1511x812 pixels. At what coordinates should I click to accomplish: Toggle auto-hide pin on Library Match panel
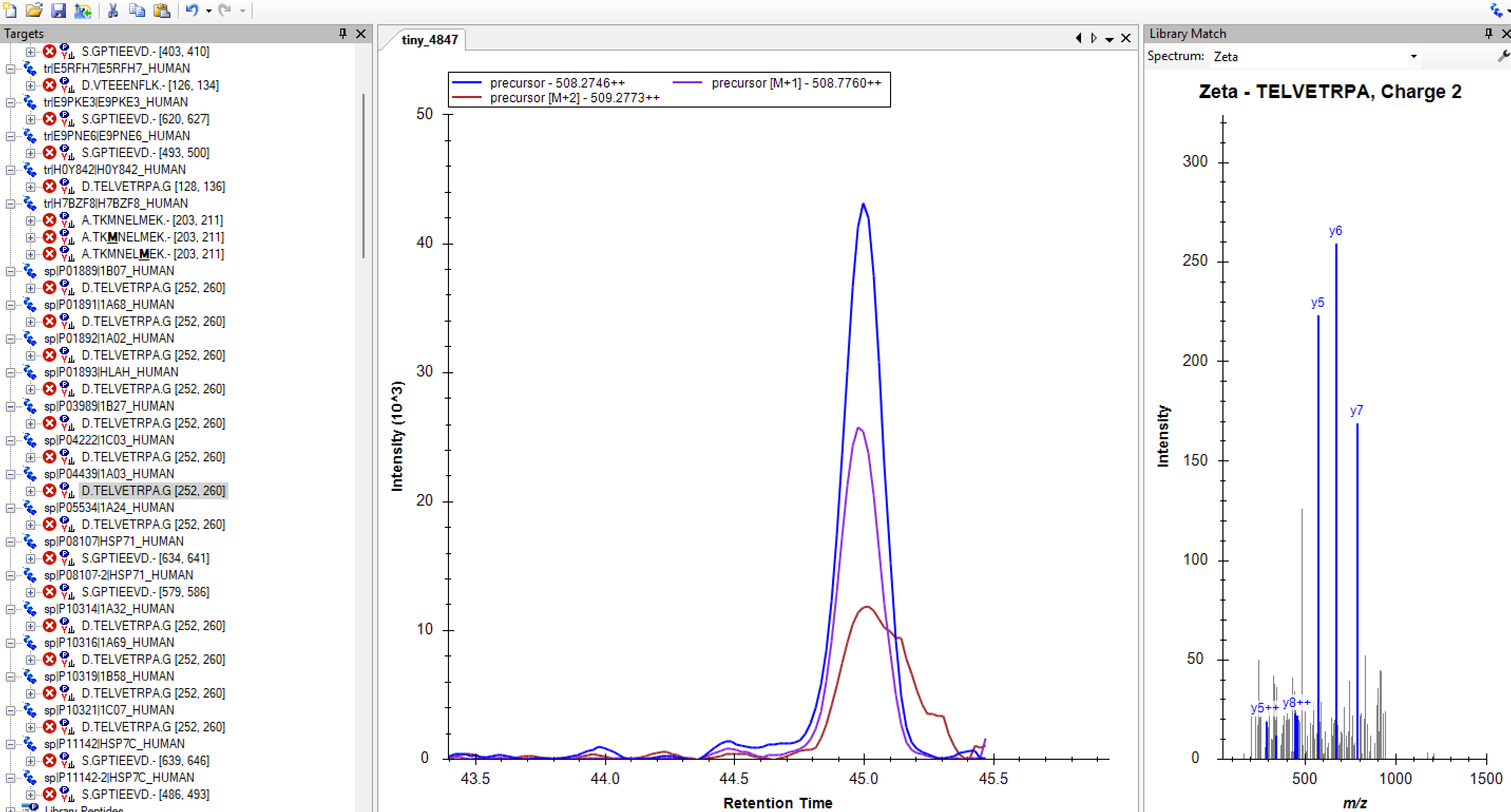(x=1488, y=33)
